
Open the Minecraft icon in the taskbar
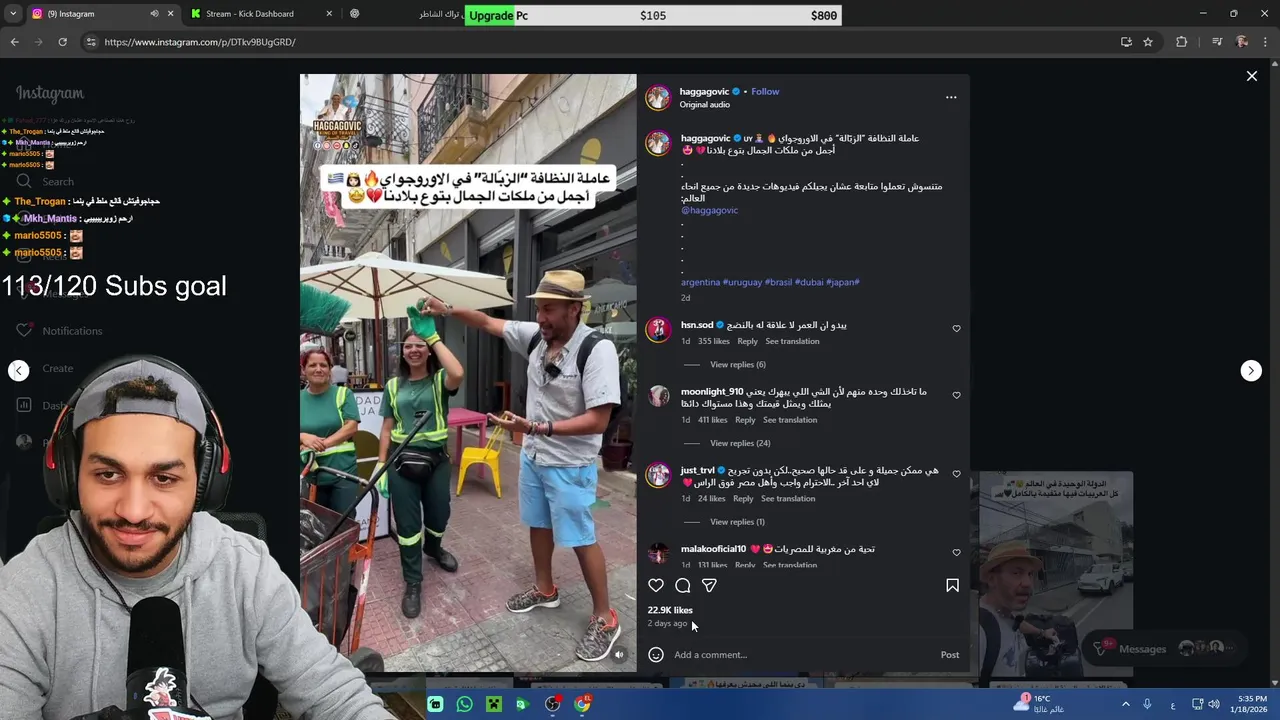pos(493,704)
